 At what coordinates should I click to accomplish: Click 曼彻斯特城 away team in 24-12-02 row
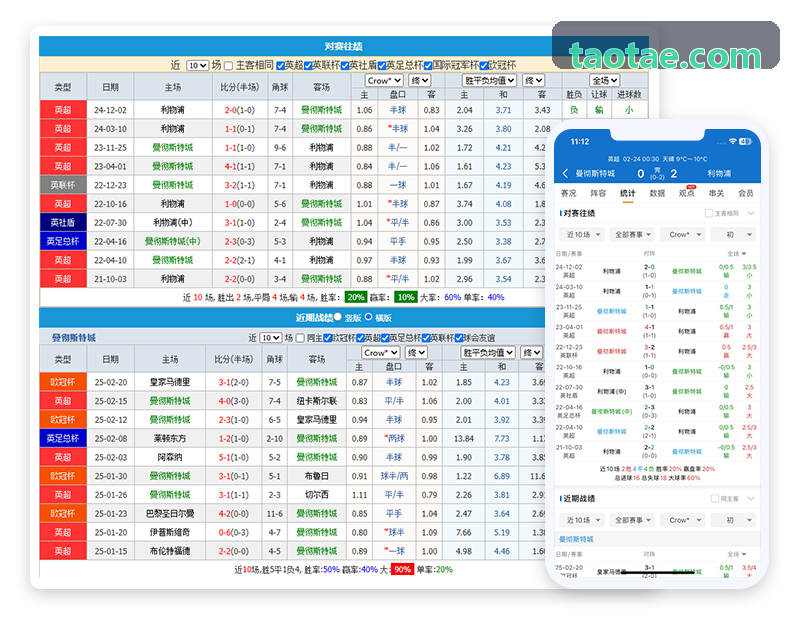pyautogui.click(x=321, y=110)
